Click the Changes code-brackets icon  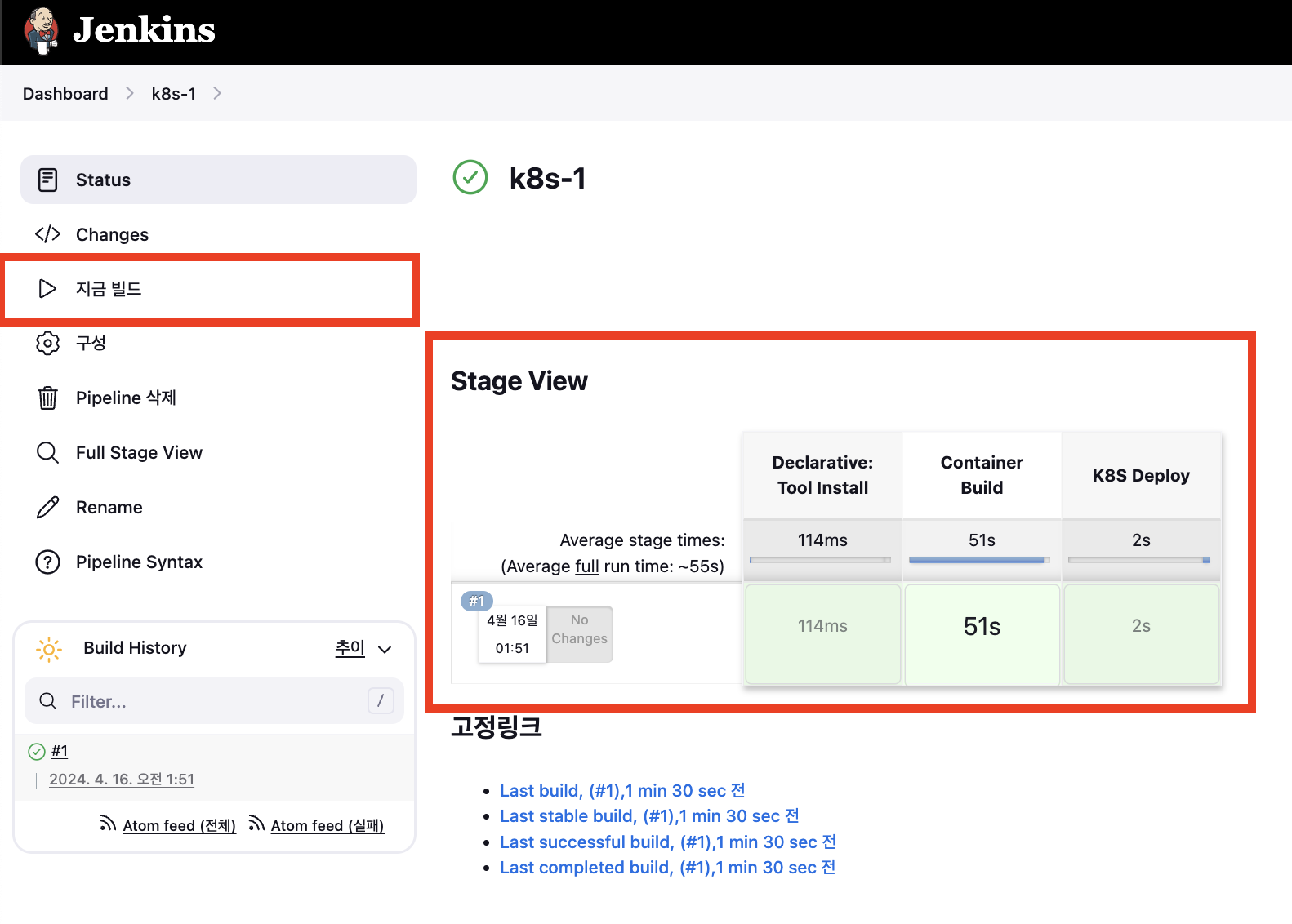(48, 234)
